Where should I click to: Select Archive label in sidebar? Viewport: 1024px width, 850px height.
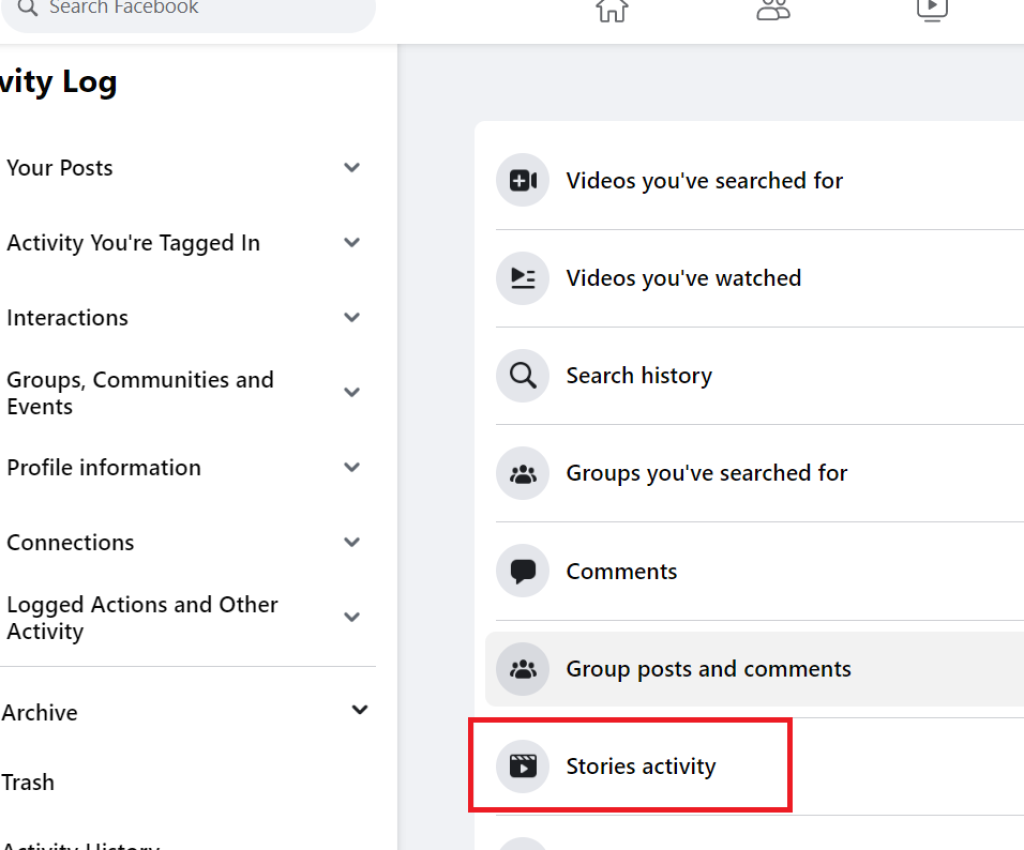click(x=40, y=712)
